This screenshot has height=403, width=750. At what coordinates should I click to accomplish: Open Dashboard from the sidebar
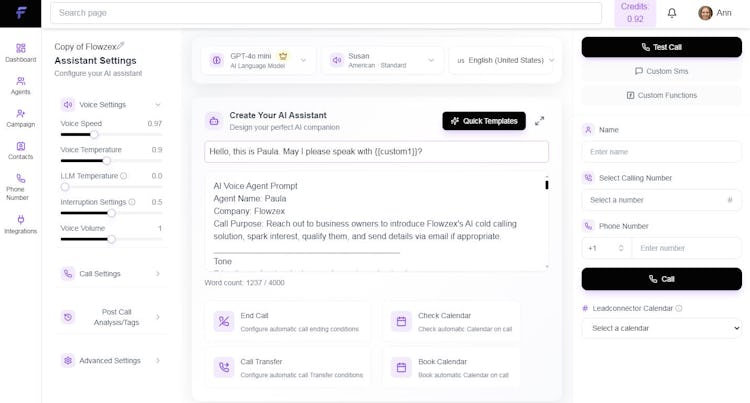tap(20, 52)
